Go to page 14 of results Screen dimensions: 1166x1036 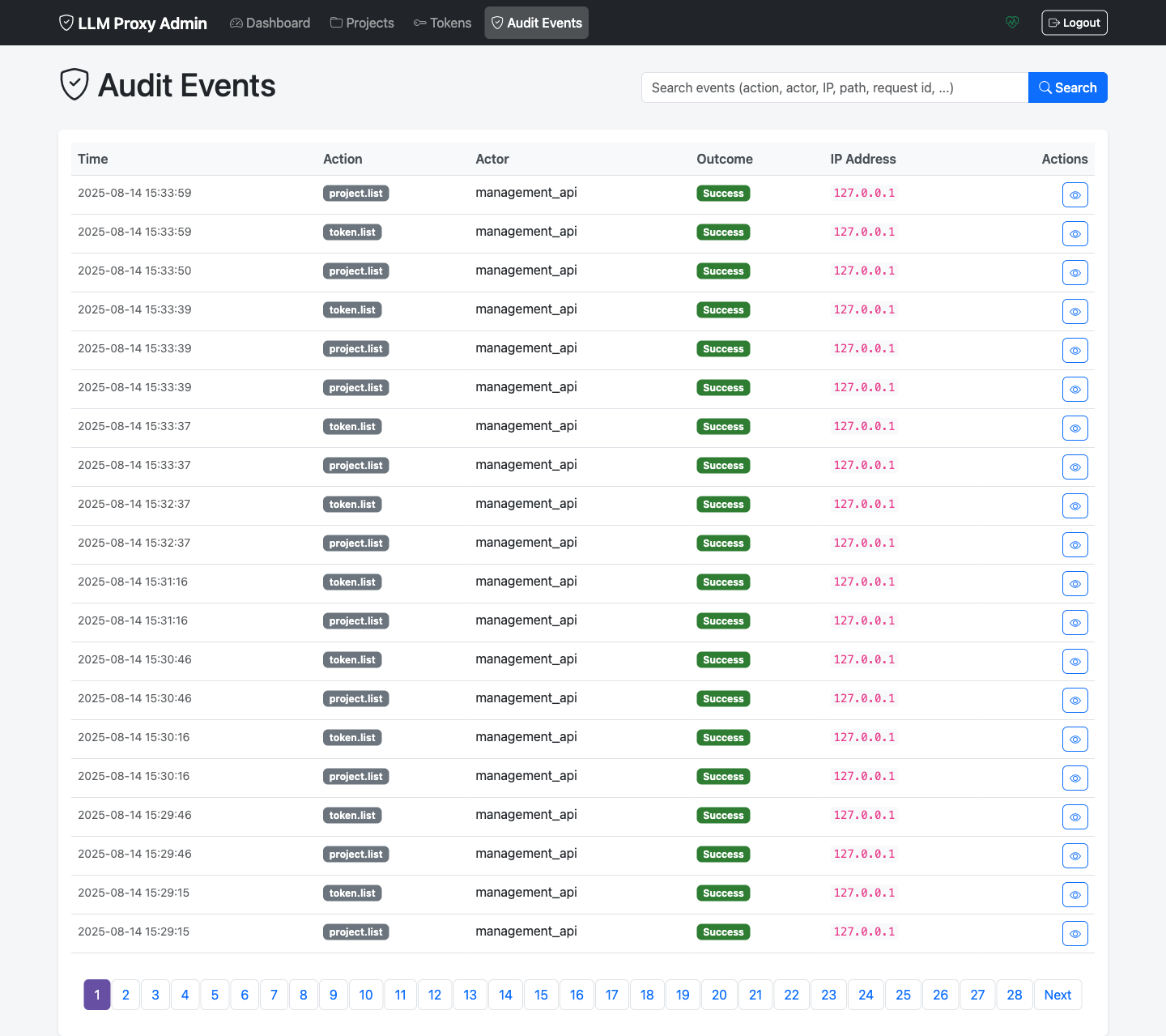(x=505, y=994)
